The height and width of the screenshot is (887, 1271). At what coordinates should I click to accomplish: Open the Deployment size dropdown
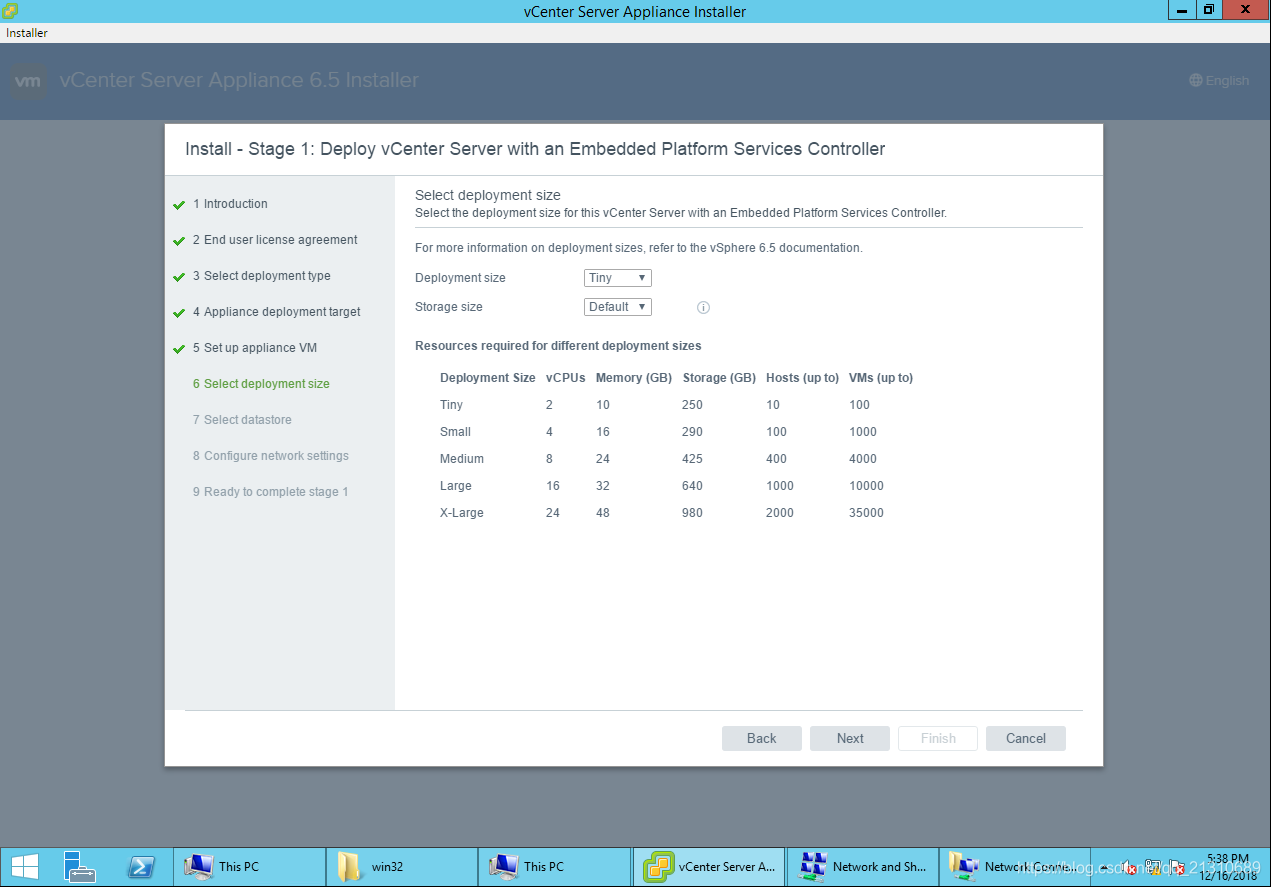(x=618, y=278)
